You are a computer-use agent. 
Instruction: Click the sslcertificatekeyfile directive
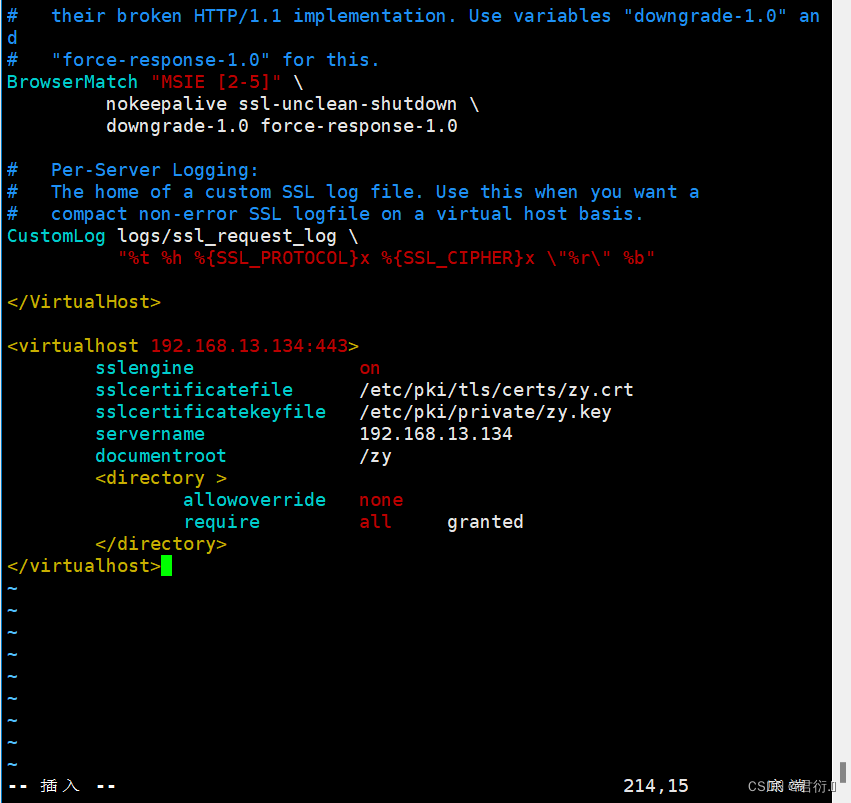211,412
